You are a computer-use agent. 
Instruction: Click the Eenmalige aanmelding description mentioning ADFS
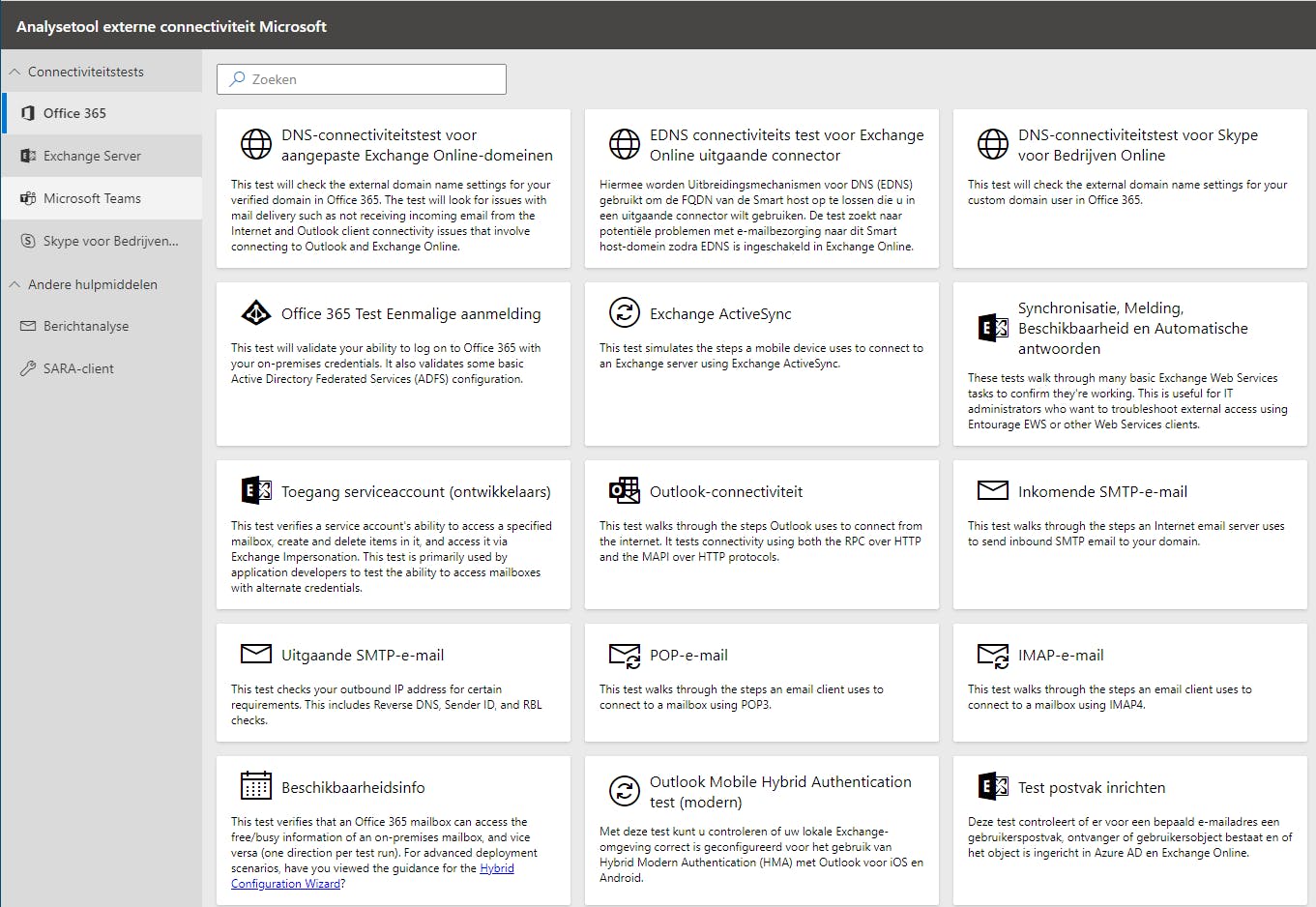coord(386,364)
